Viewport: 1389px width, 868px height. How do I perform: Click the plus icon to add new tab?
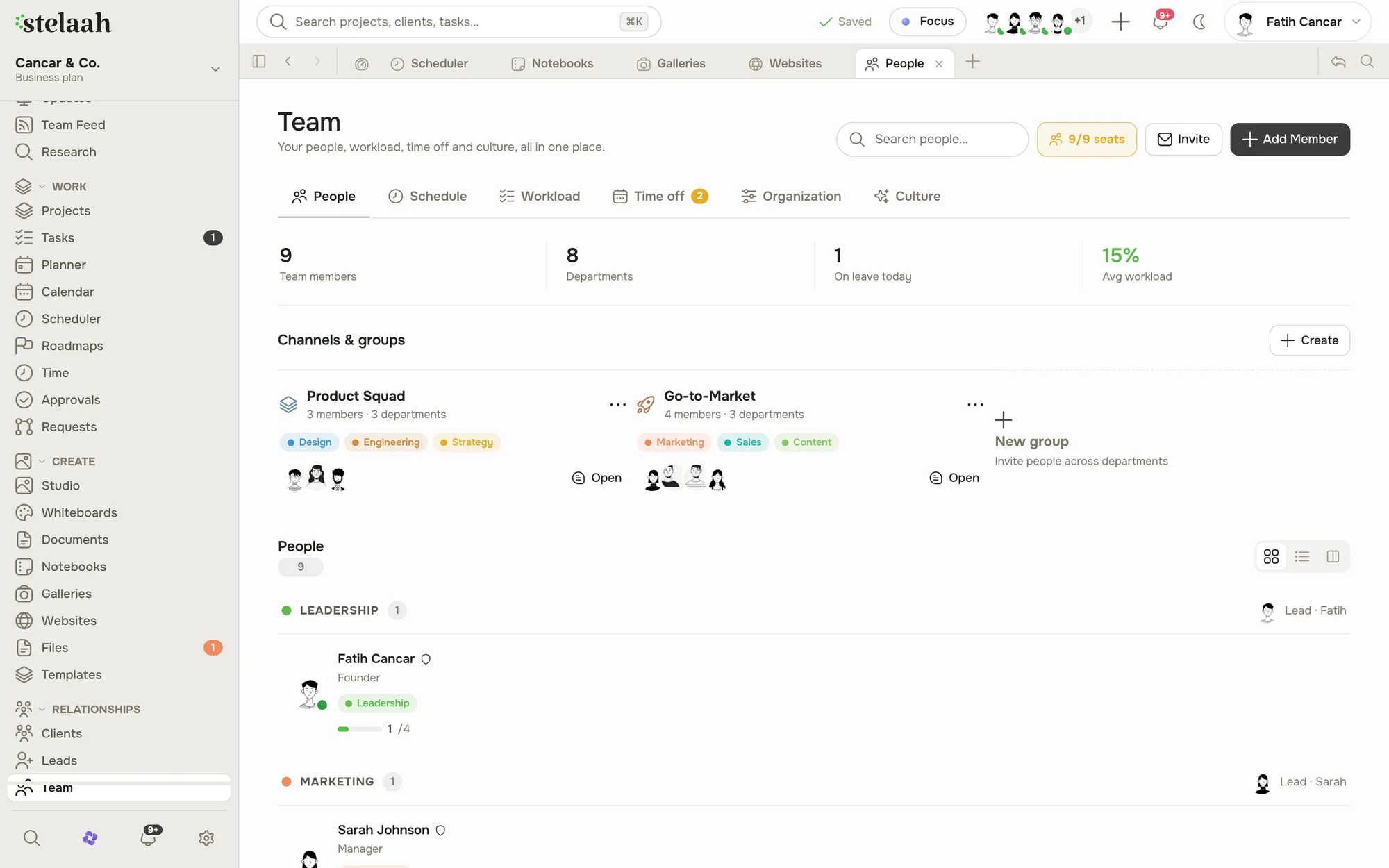[973, 62]
